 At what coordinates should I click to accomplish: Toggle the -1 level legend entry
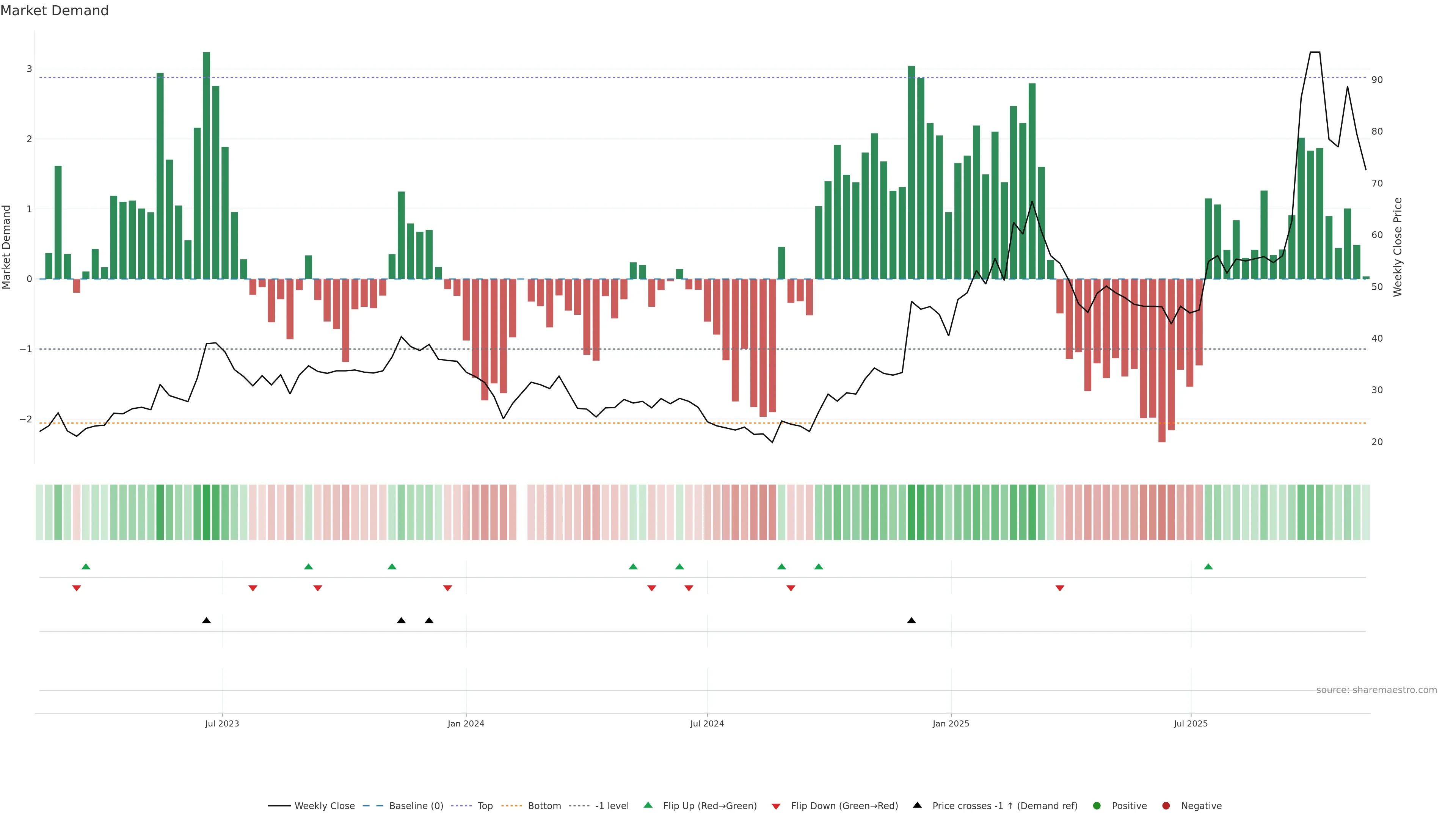(612, 806)
